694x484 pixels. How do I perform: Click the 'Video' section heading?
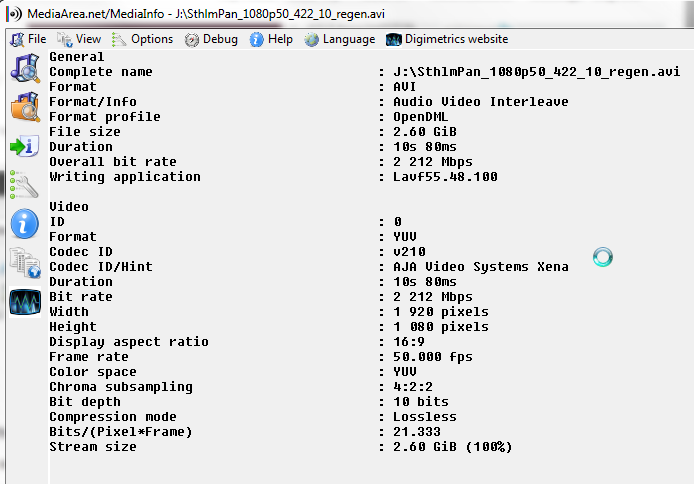point(69,207)
